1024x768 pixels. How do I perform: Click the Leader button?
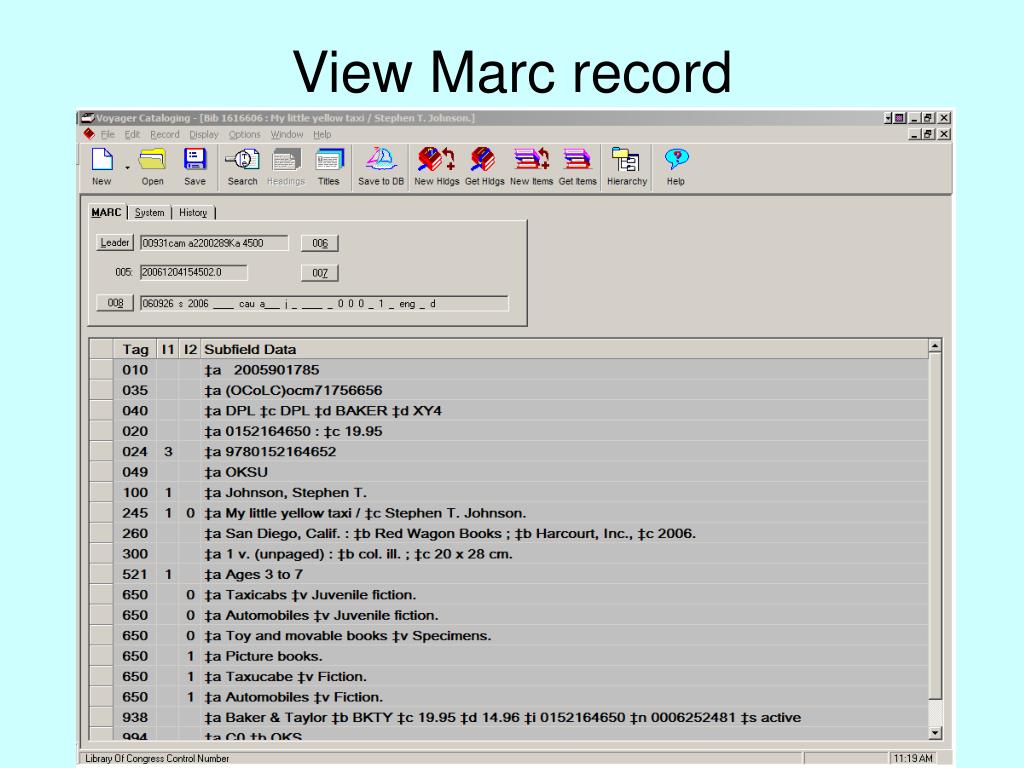(114, 243)
